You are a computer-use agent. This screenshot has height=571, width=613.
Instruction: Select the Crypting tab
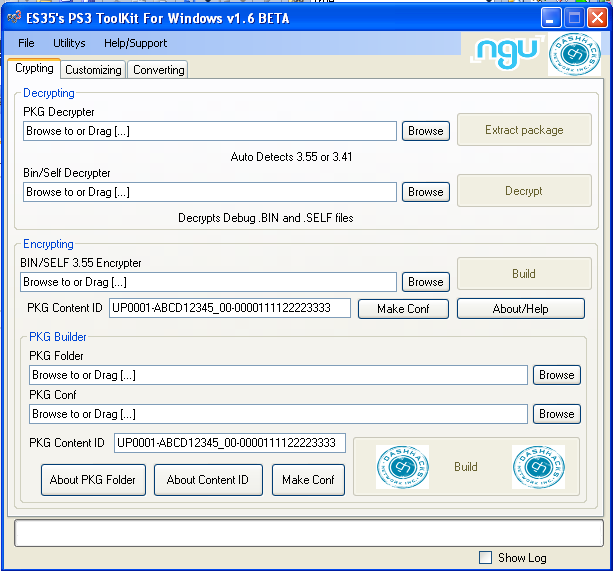(x=34, y=68)
